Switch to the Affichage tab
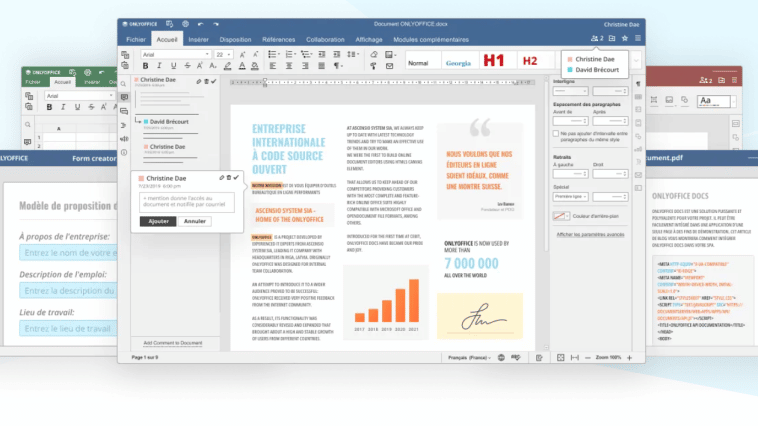 (x=369, y=40)
